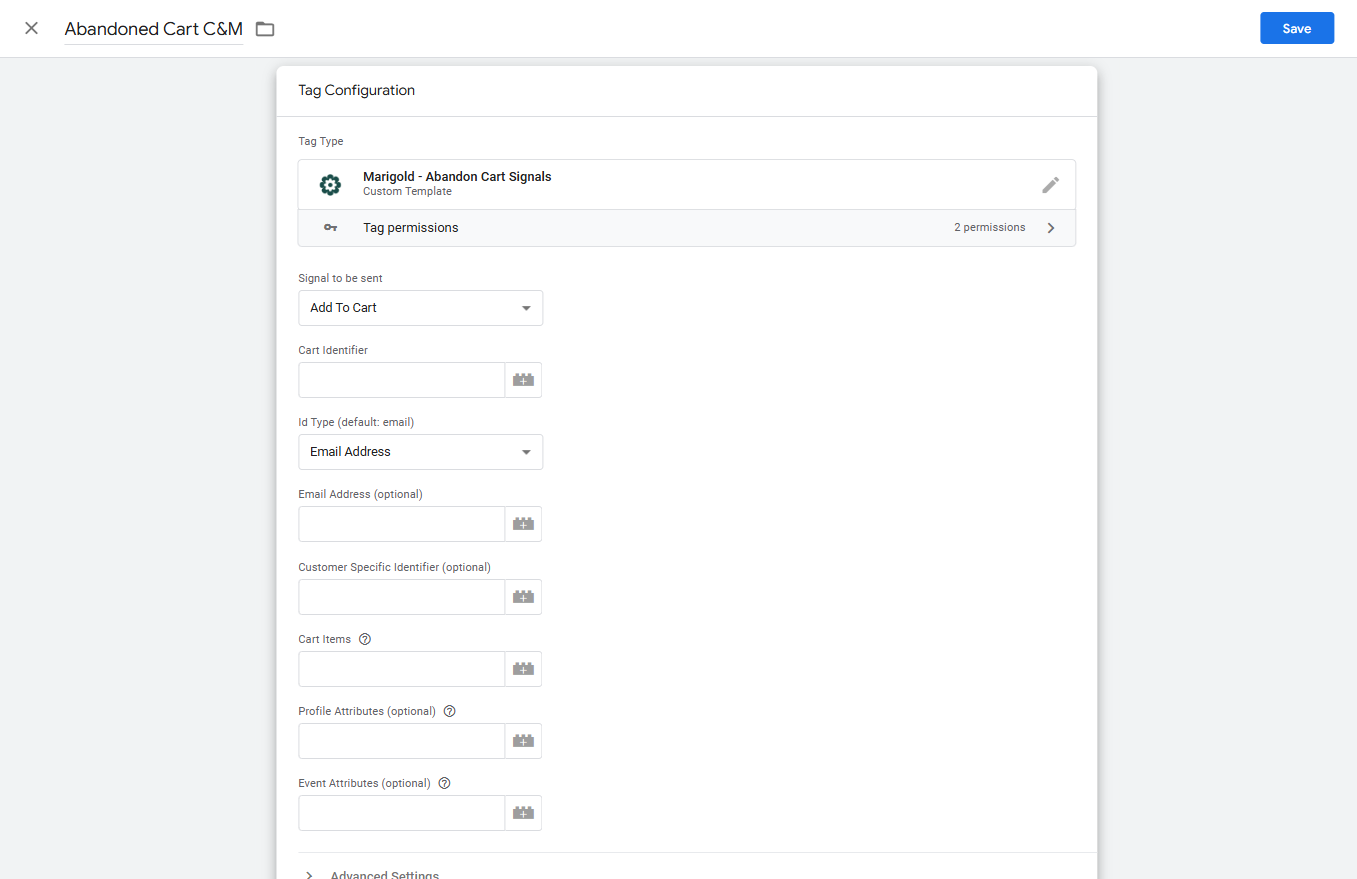Click the pencil icon to edit tag type
The width and height of the screenshot is (1357, 879).
pyautogui.click(x=1049, y=185)
